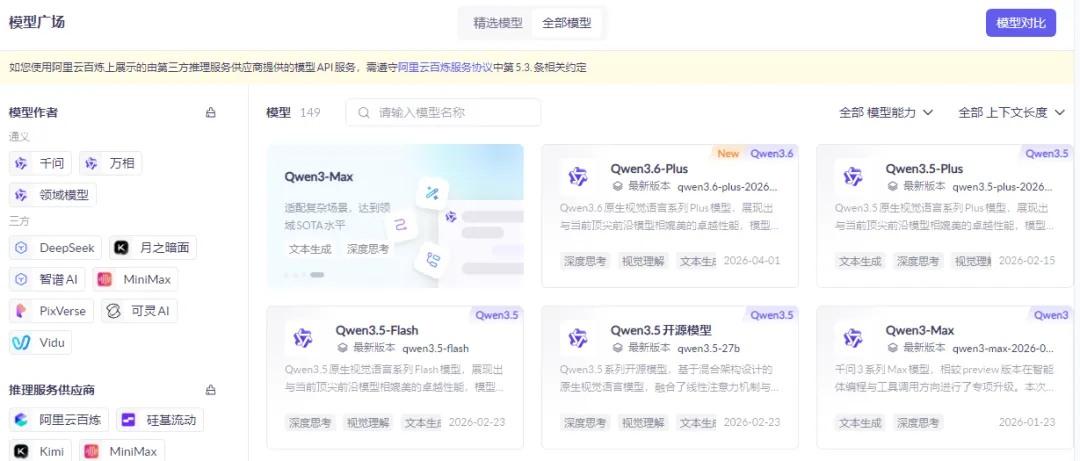The image size is (1080, 461).
Task: Click the magnifier icon in model search
Action: (x=364, y=112)
